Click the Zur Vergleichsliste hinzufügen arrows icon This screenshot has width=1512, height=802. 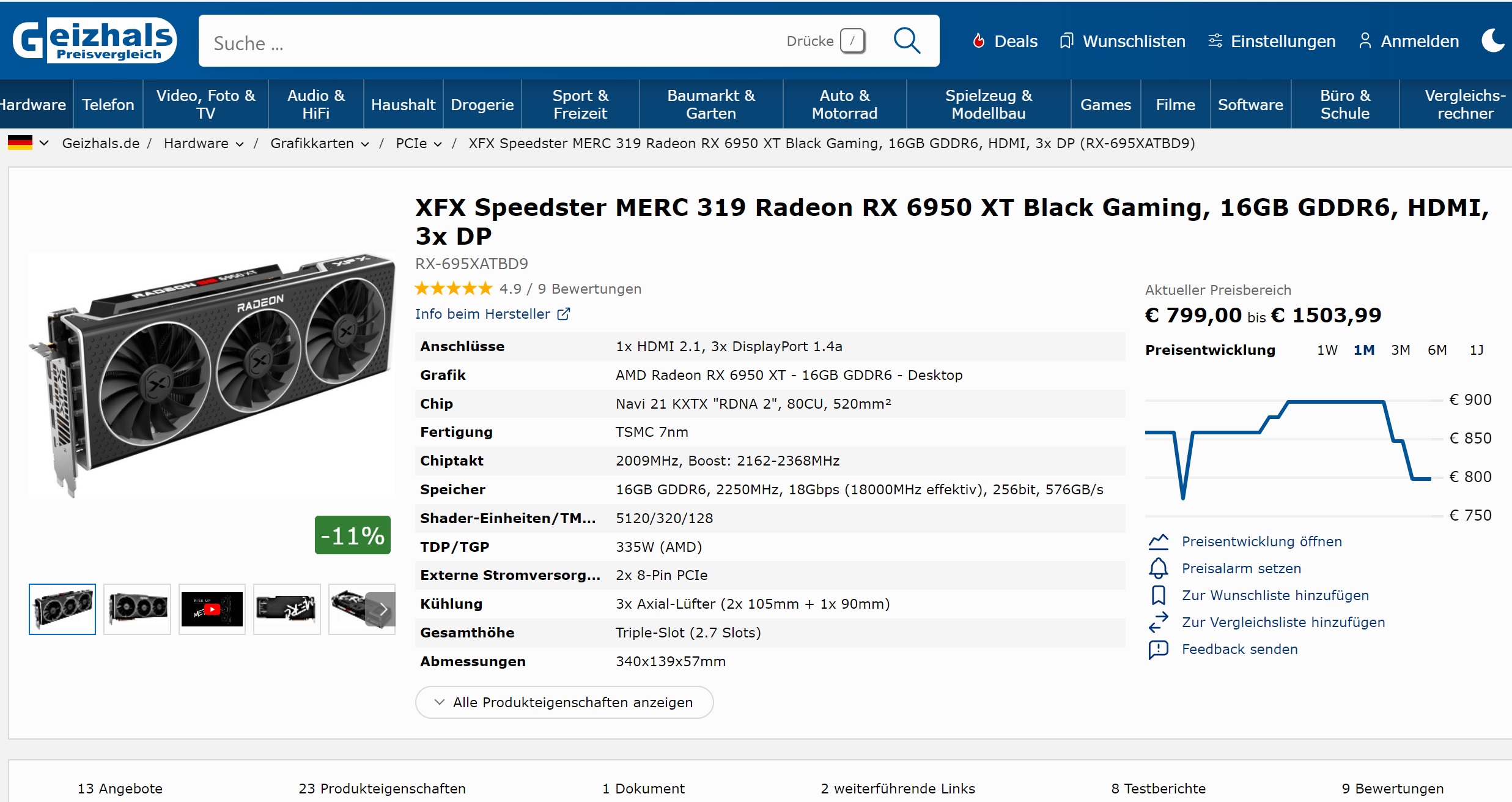(x=1158, y=622)
